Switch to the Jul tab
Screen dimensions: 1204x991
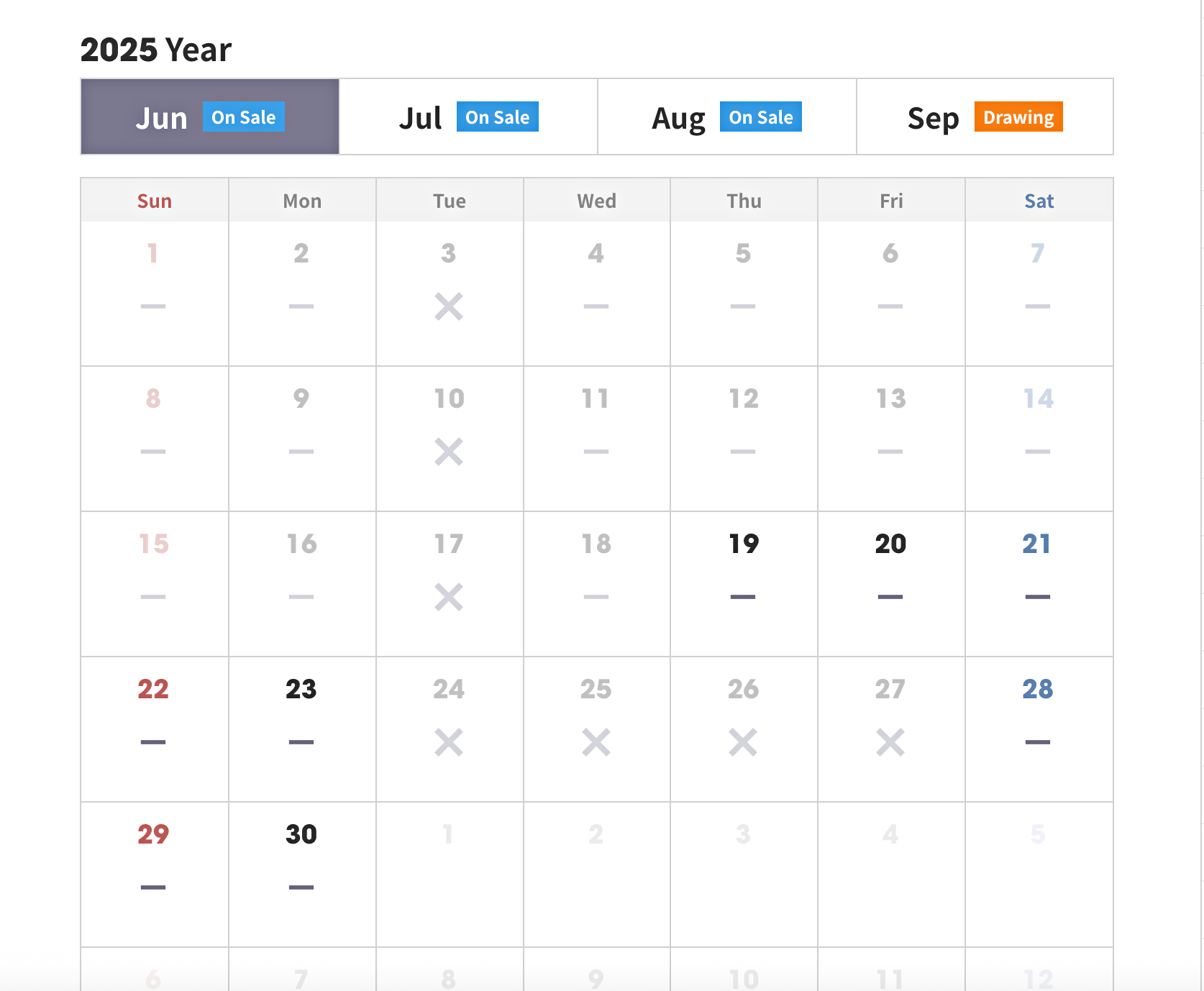(468, 117)
